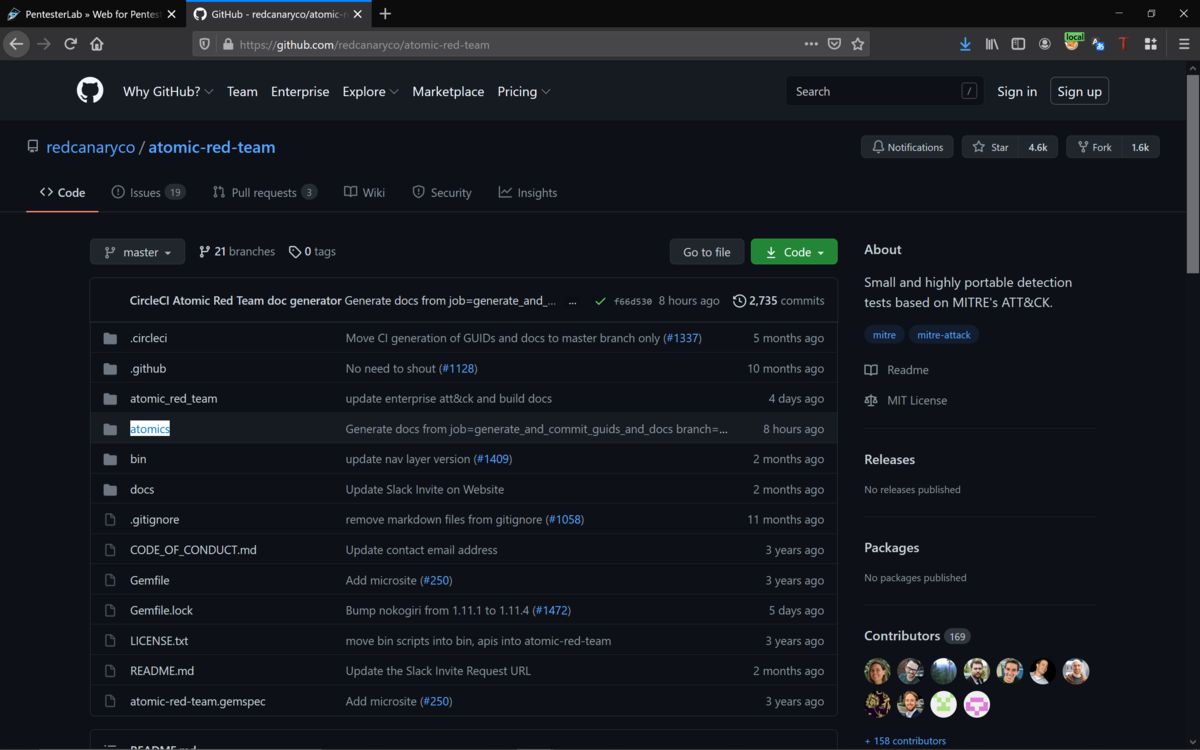Click the red T extension icon

click(x=1124, y=44)
